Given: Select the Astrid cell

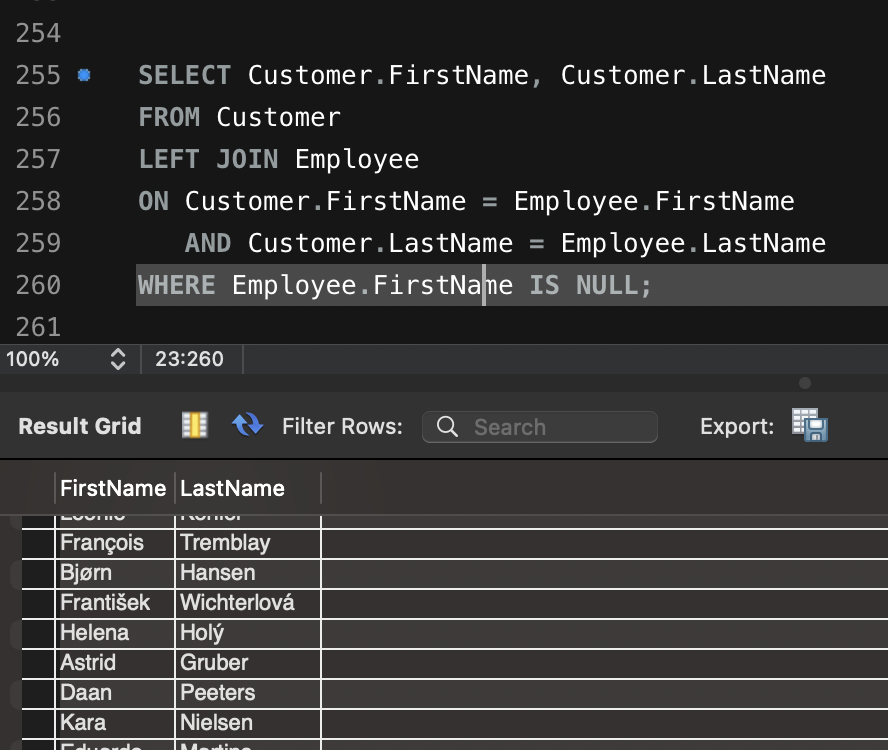Looking at the screenshot, I should click(x=115, y=663).
